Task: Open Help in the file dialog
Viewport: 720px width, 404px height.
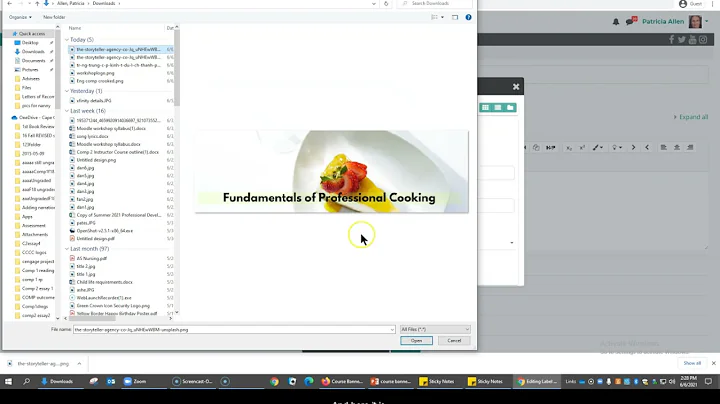Action: coord(468,17)
